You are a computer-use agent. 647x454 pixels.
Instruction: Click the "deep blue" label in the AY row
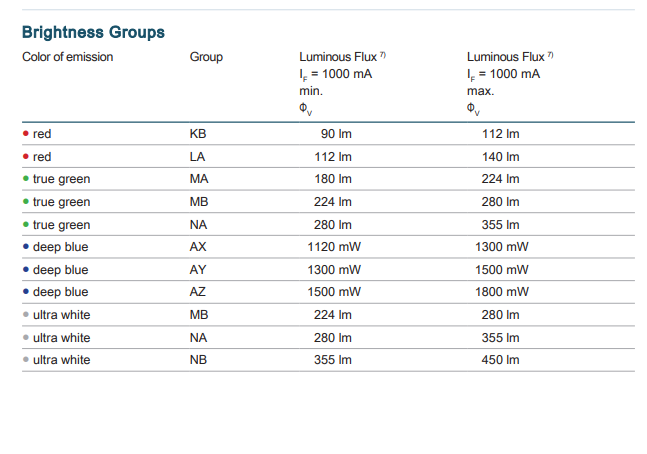[x=60, y=270]
